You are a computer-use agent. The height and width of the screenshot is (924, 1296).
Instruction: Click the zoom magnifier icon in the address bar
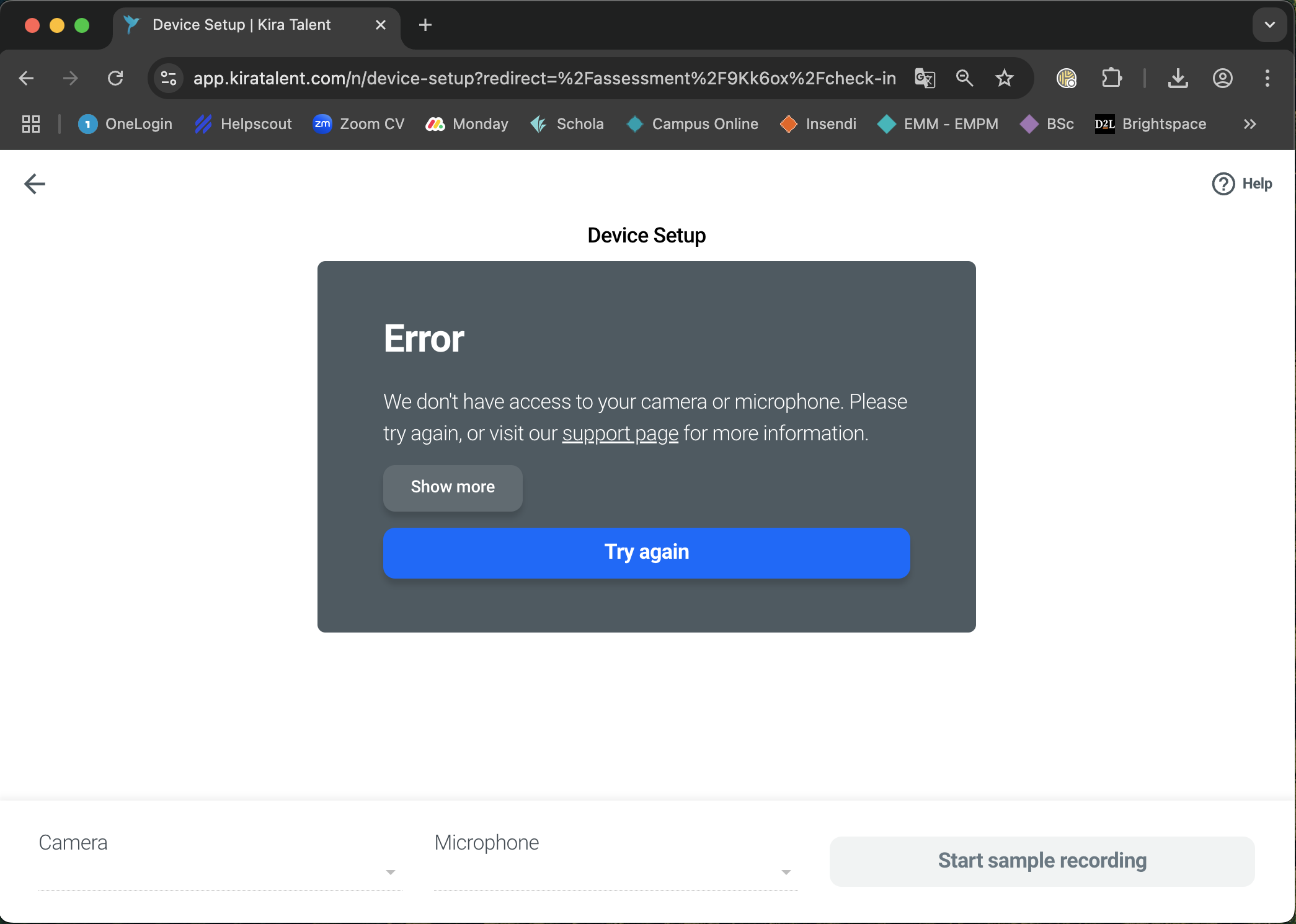(x=964, y=78)
